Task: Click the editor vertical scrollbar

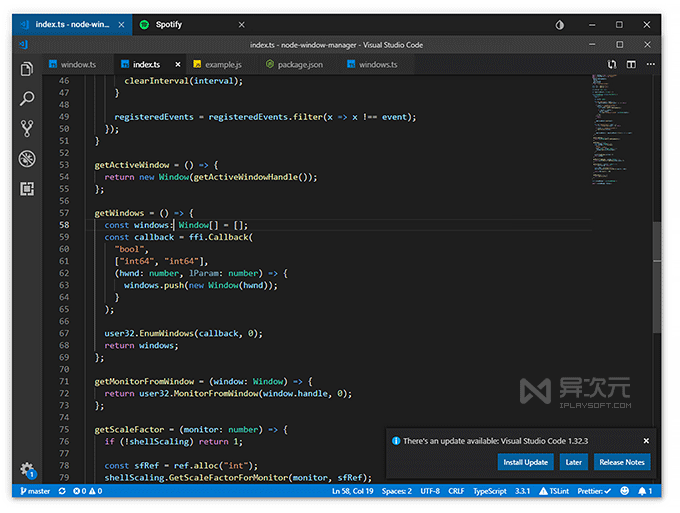Action: 656,280
